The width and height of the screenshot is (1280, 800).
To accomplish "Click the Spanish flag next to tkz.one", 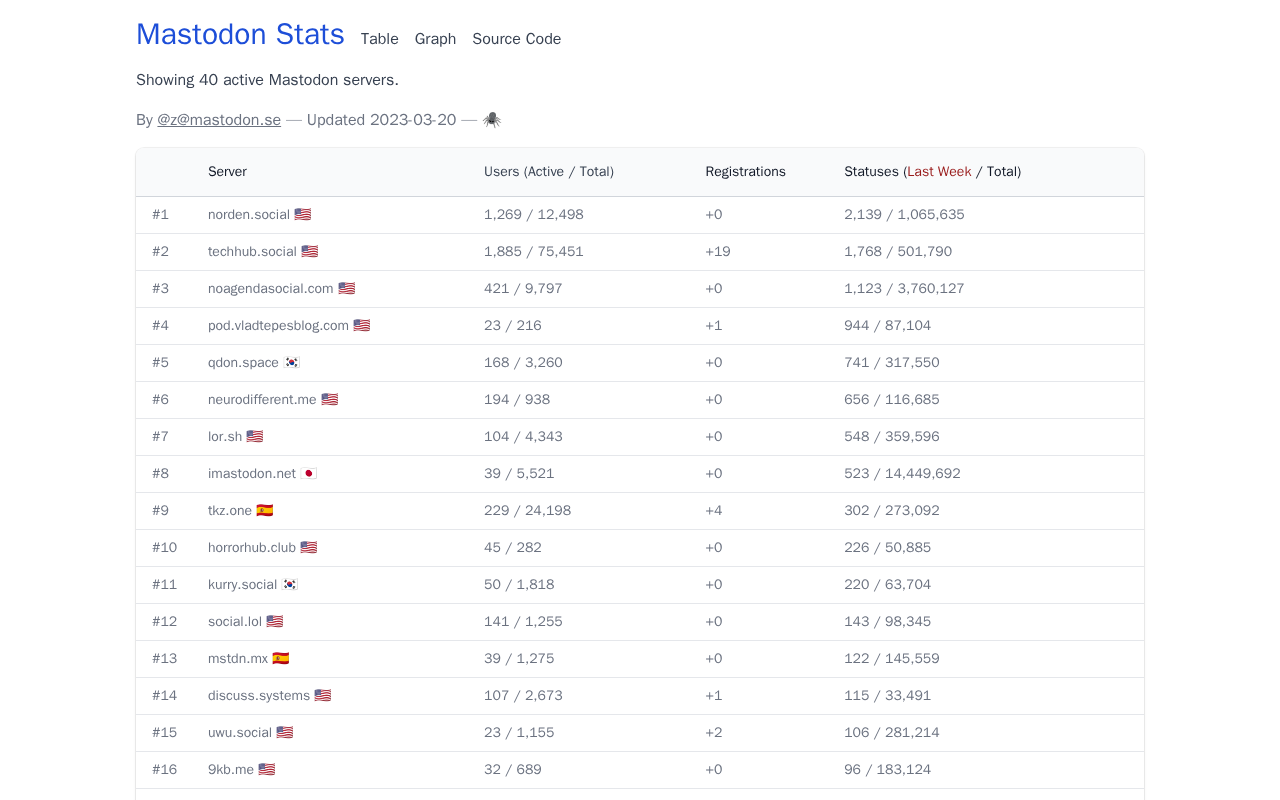I will tap(265, 511).
